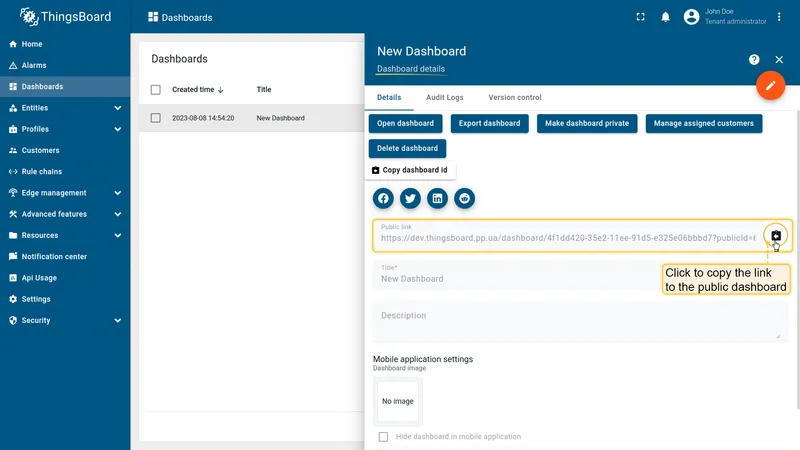Expand the Entities menu
This screenshot has width=800, height=450.
pyautogui.click(x=65, y=108)
